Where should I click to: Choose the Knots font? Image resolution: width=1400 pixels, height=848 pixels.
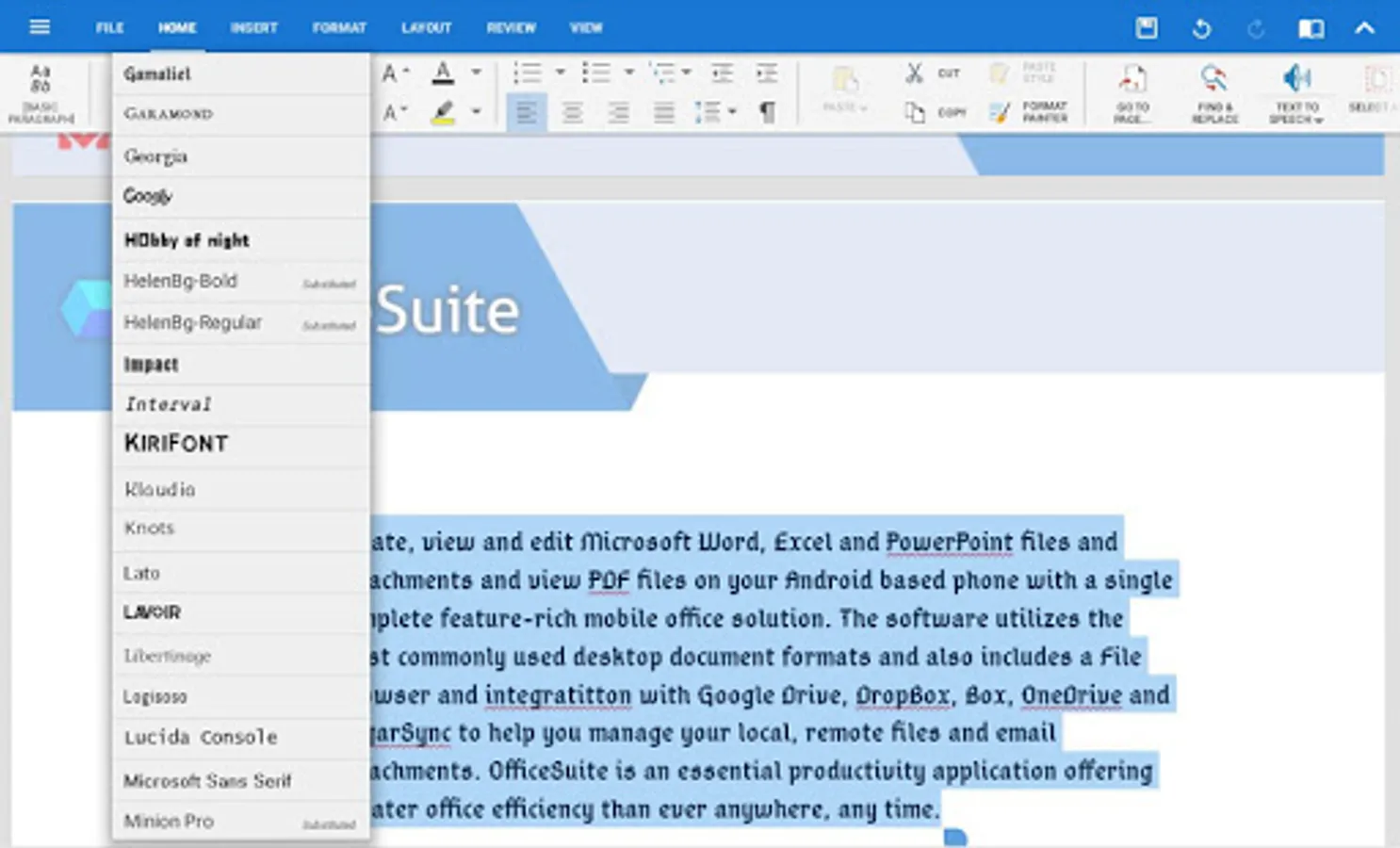pos(240,529)
